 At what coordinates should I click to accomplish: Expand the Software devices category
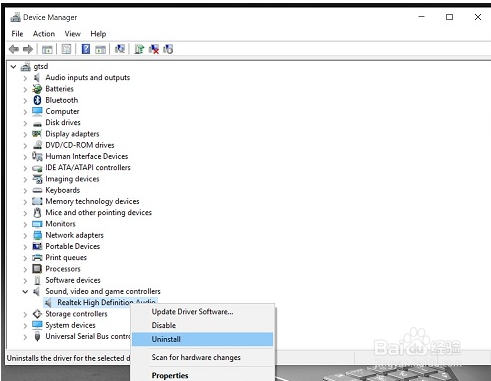click(x=25, y=281)
